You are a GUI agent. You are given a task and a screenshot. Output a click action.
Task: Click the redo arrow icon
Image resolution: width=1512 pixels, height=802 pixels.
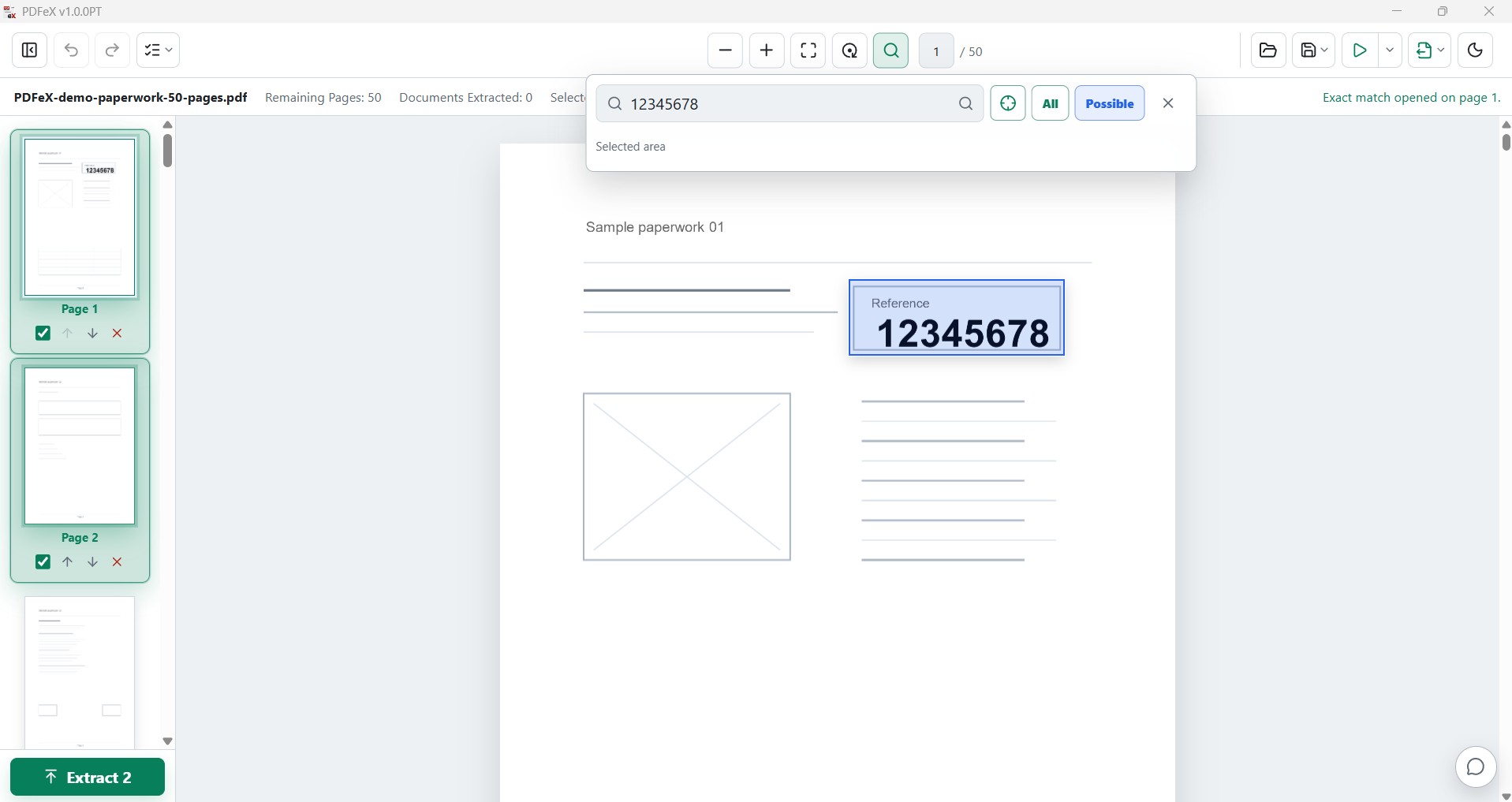(x=112, y=50)
